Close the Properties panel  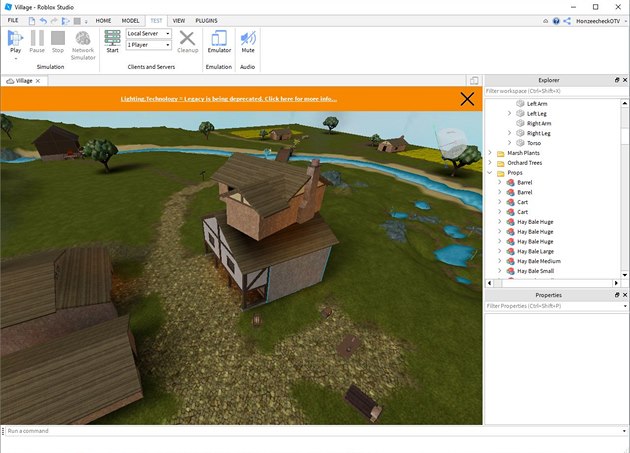[625, 295]
